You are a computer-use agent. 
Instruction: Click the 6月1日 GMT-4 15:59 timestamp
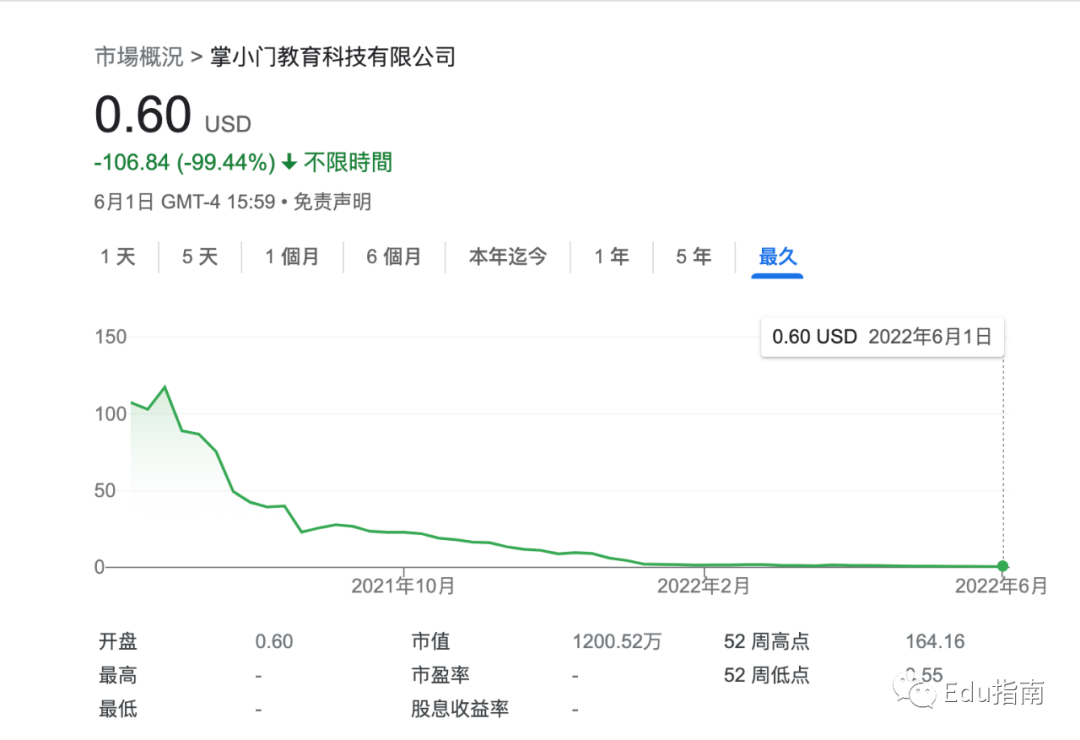pos(185,202)
